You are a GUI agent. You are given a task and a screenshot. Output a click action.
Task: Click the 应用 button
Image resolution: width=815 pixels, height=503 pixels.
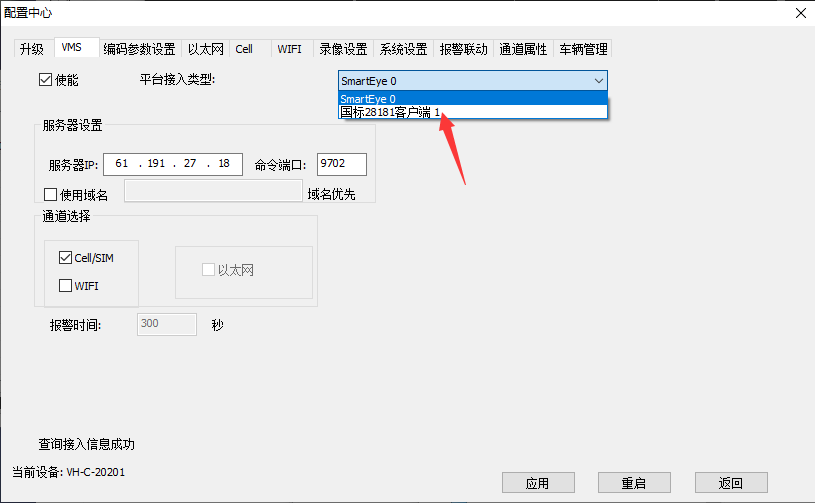tap(537, 483)
